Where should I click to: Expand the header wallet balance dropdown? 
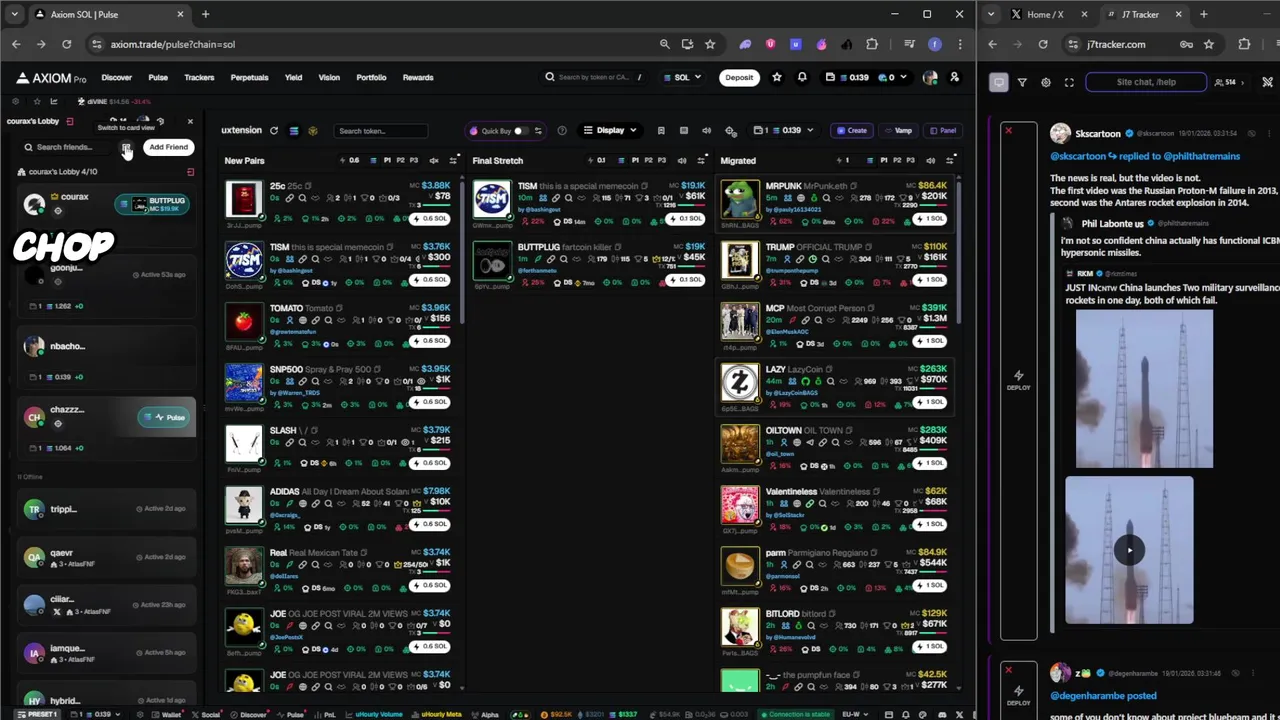[866, 77]
